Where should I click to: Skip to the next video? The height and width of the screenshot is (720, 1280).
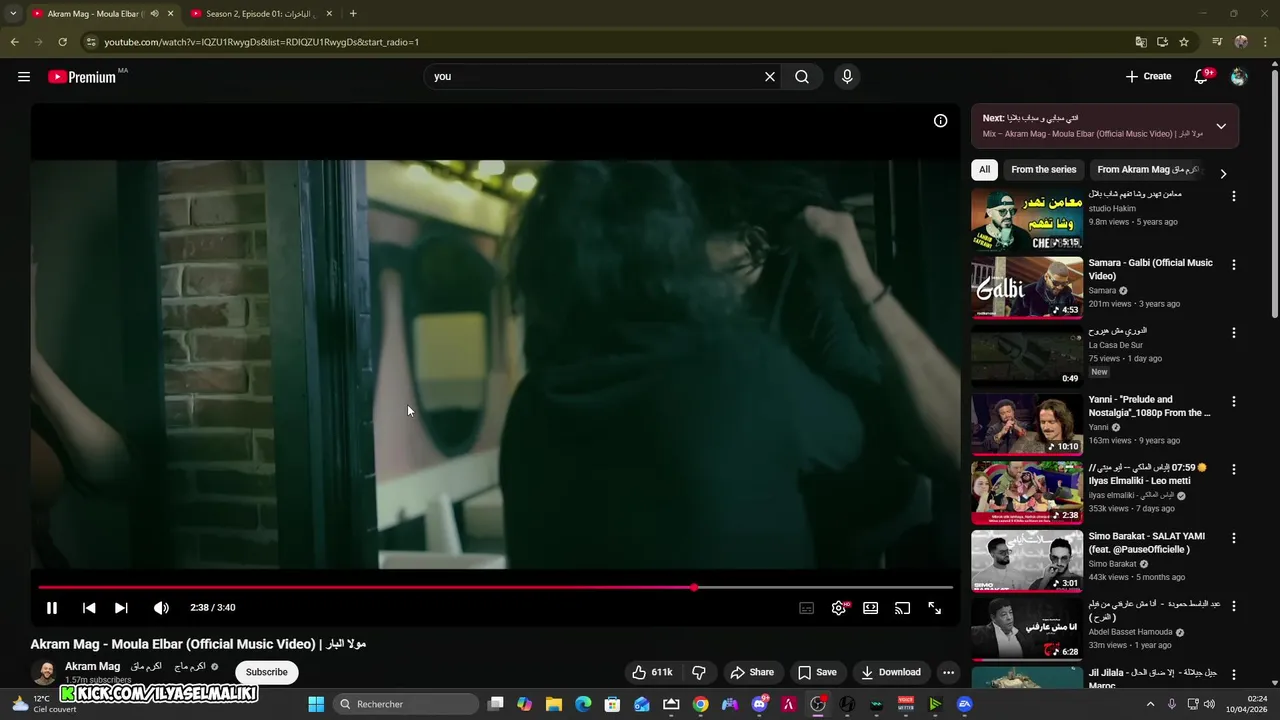121,608
